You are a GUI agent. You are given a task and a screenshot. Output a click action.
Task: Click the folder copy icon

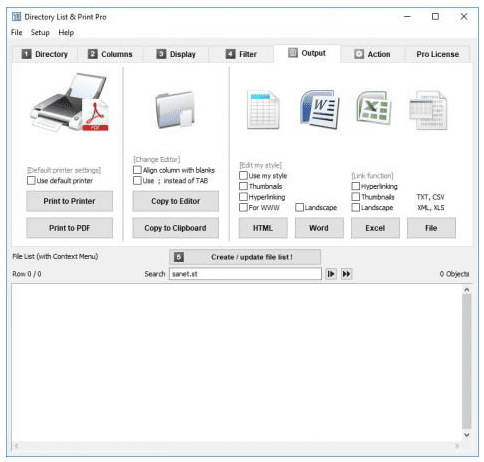175,109
